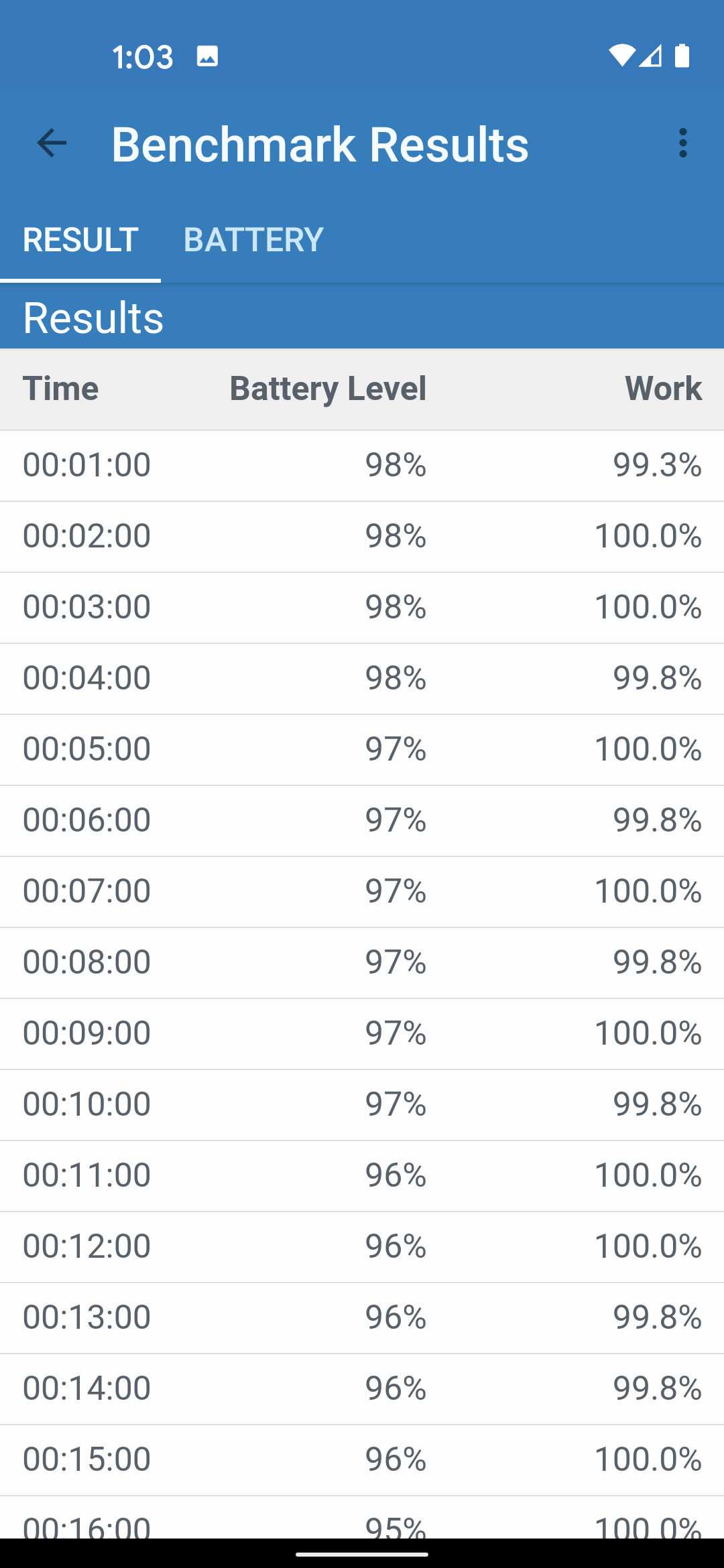Tap the Time column header
Image resolution: width=724 pixels, height=1568 pixels.
click(x=61, y=389)
